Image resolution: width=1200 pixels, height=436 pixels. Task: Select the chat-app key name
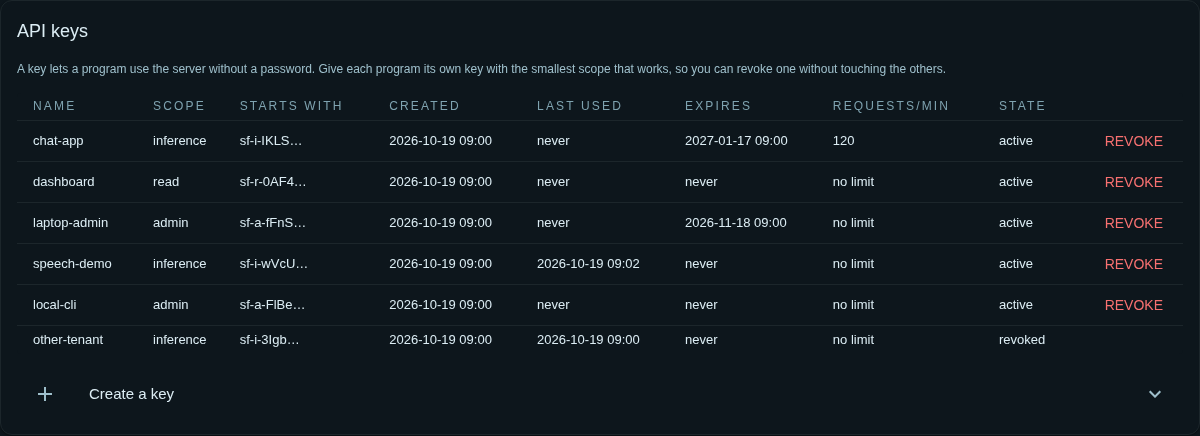(58, 141)
